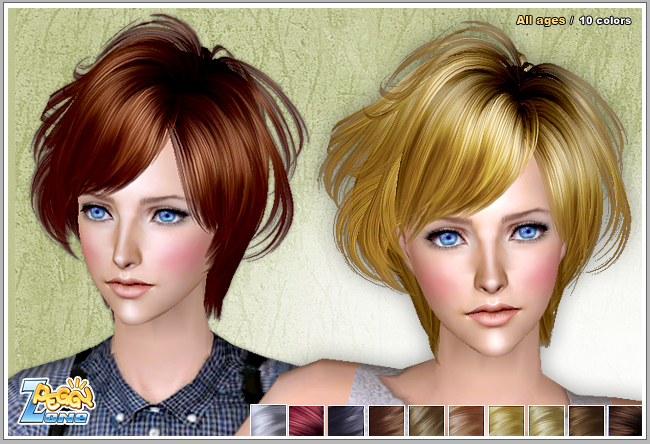The width and height of the screenshot is (650, 444).
Task: Pick the copper brown swatch, sixth in row
Action: [x=466, y=419]
